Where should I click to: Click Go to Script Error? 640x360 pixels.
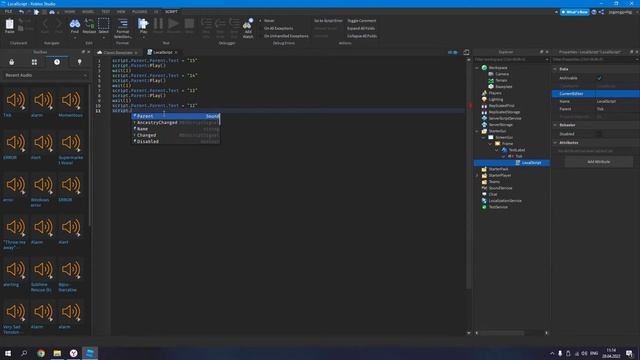(x=328, y=21)
